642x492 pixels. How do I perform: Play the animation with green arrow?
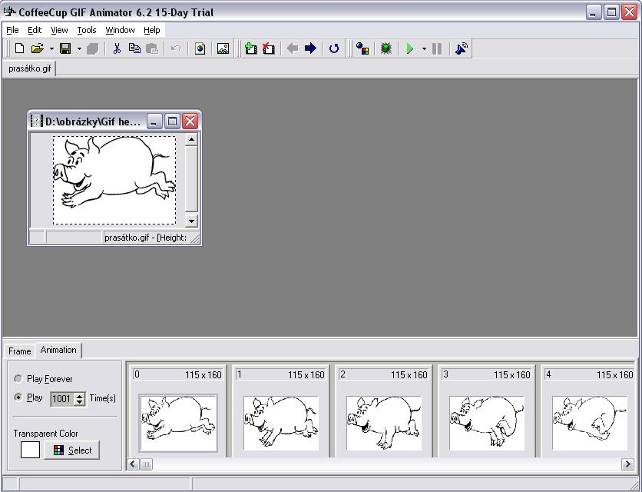[x=409, y=49]
